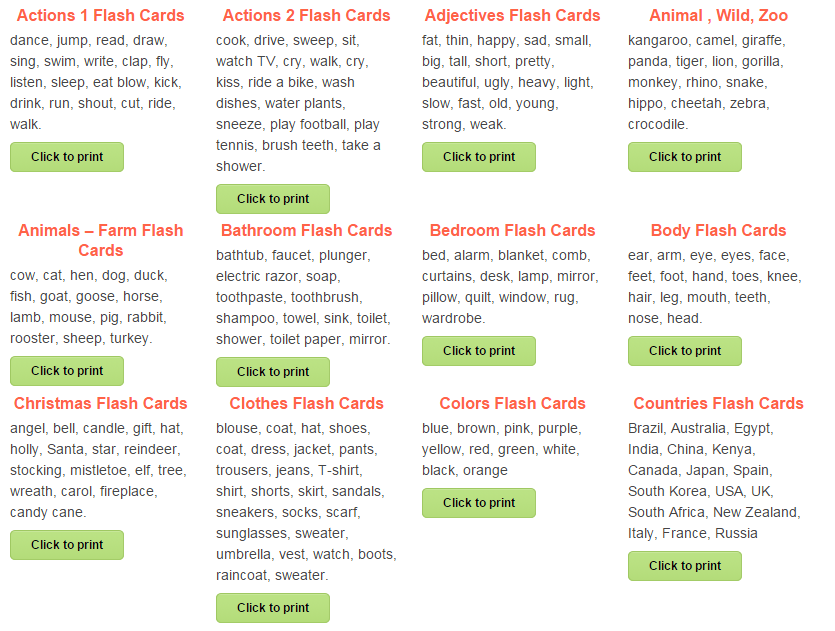This screenshot has height=631, width=835.
Task: Print the Animals – Farm flash cards
Action: (x=67, y=371)
